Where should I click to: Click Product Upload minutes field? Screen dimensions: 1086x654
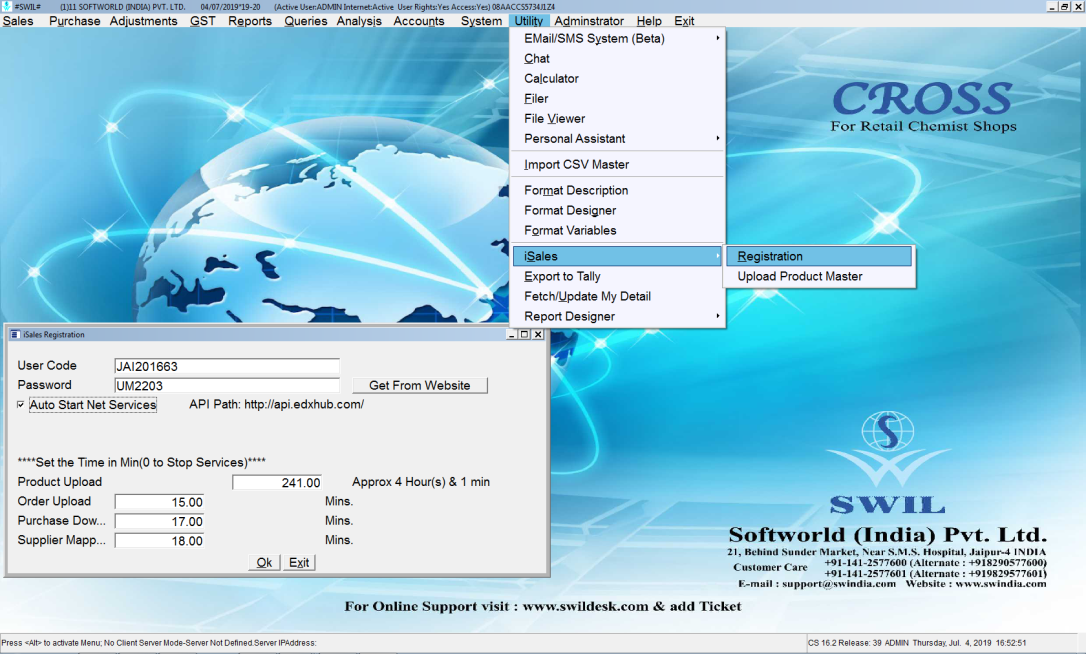click(277, 482)
